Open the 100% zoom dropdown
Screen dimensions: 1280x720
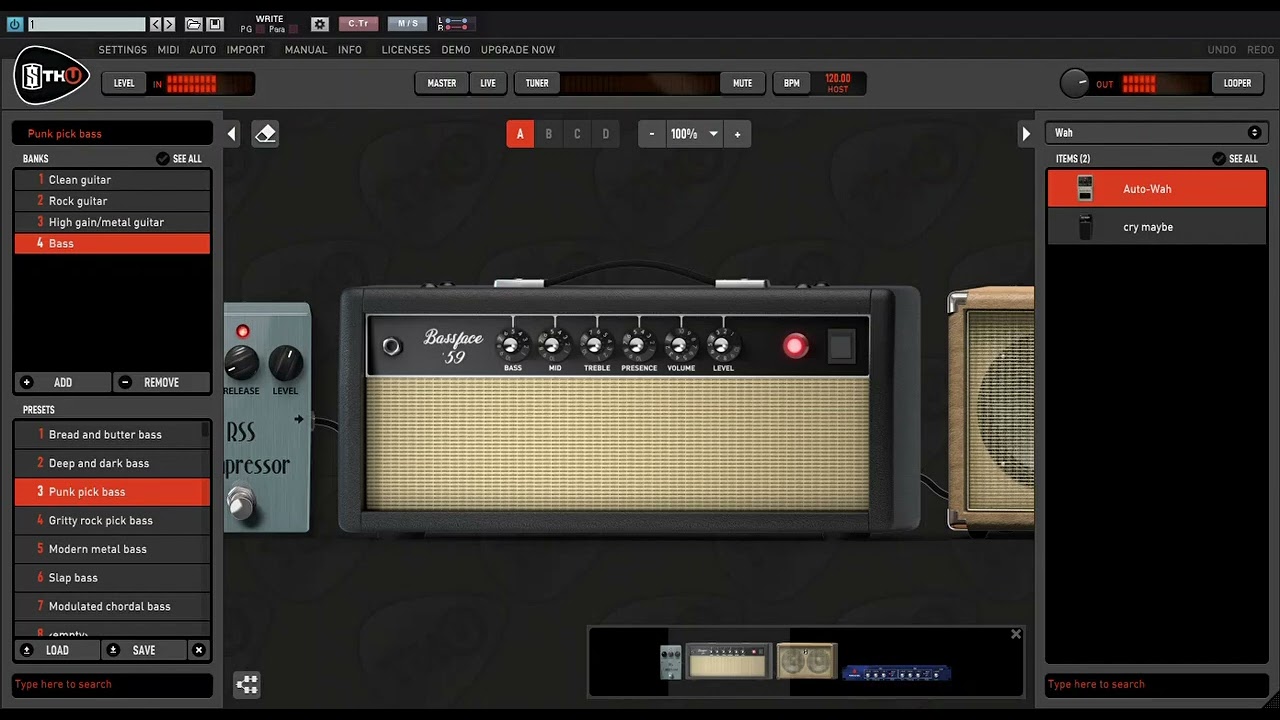pyautogui.click(x=695, y=134)
